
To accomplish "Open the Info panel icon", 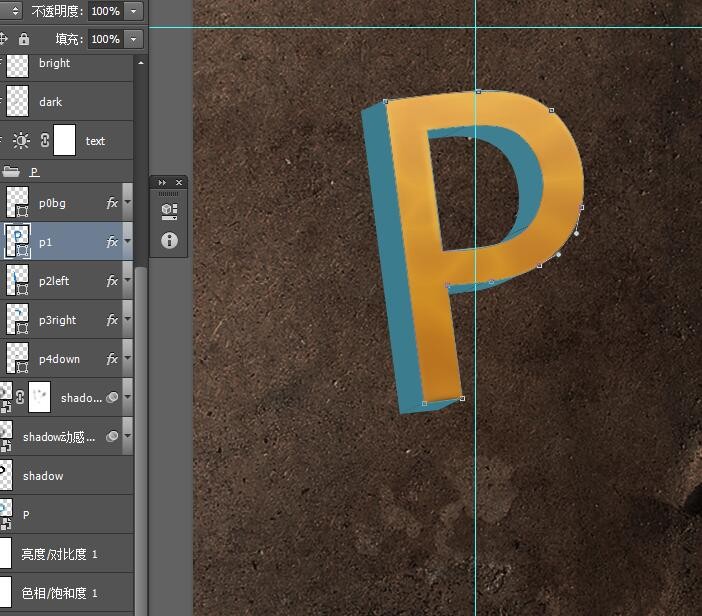I will [x=168, y=240].
